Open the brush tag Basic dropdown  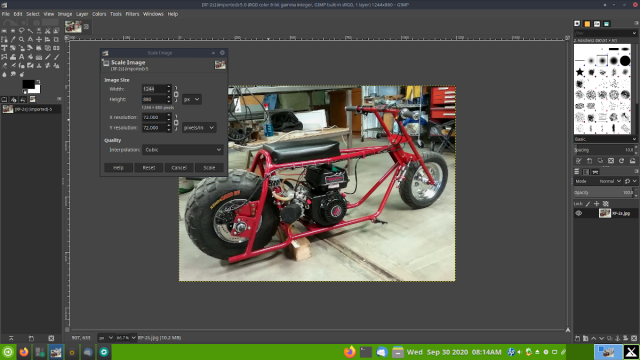[605, 139]
